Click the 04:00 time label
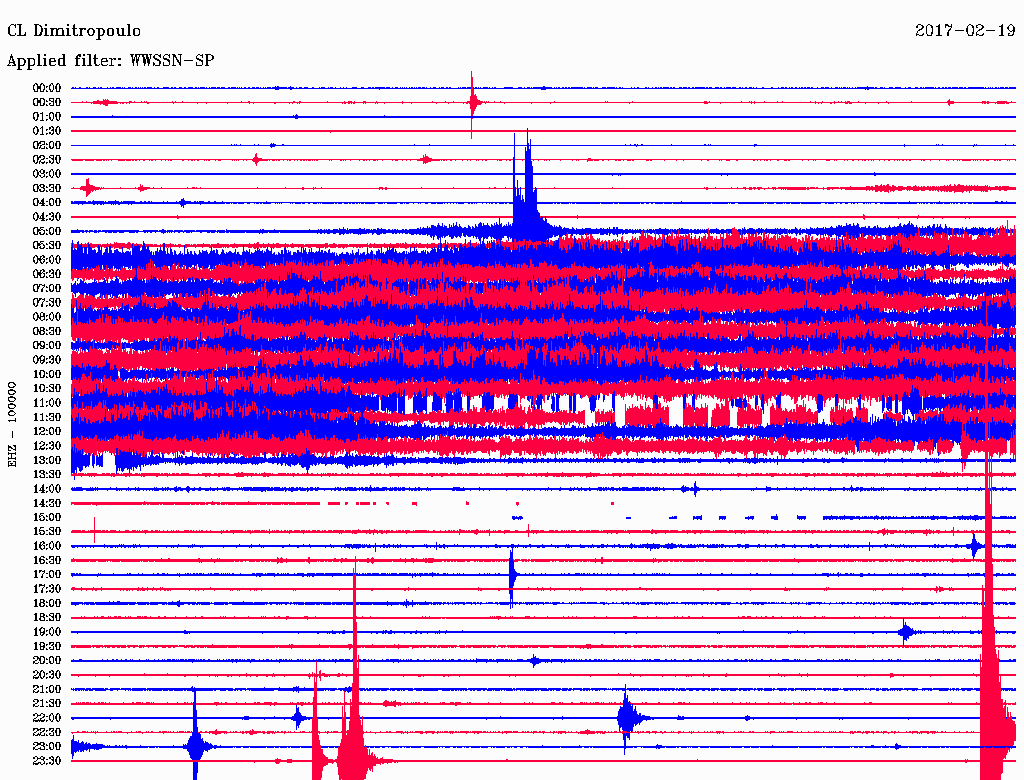This screenshot has height=780, width=1024. point(47,203)
